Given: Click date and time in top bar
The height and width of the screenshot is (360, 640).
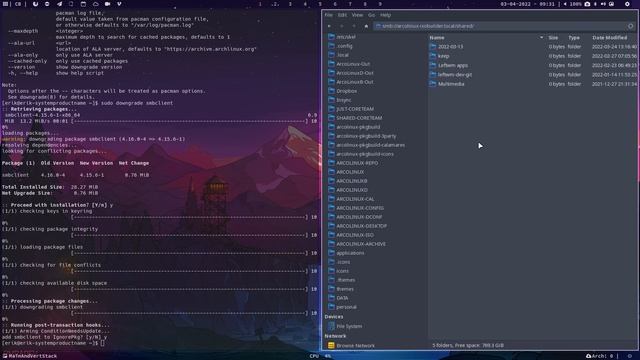Looking at the screenshot, I should 528,4.
